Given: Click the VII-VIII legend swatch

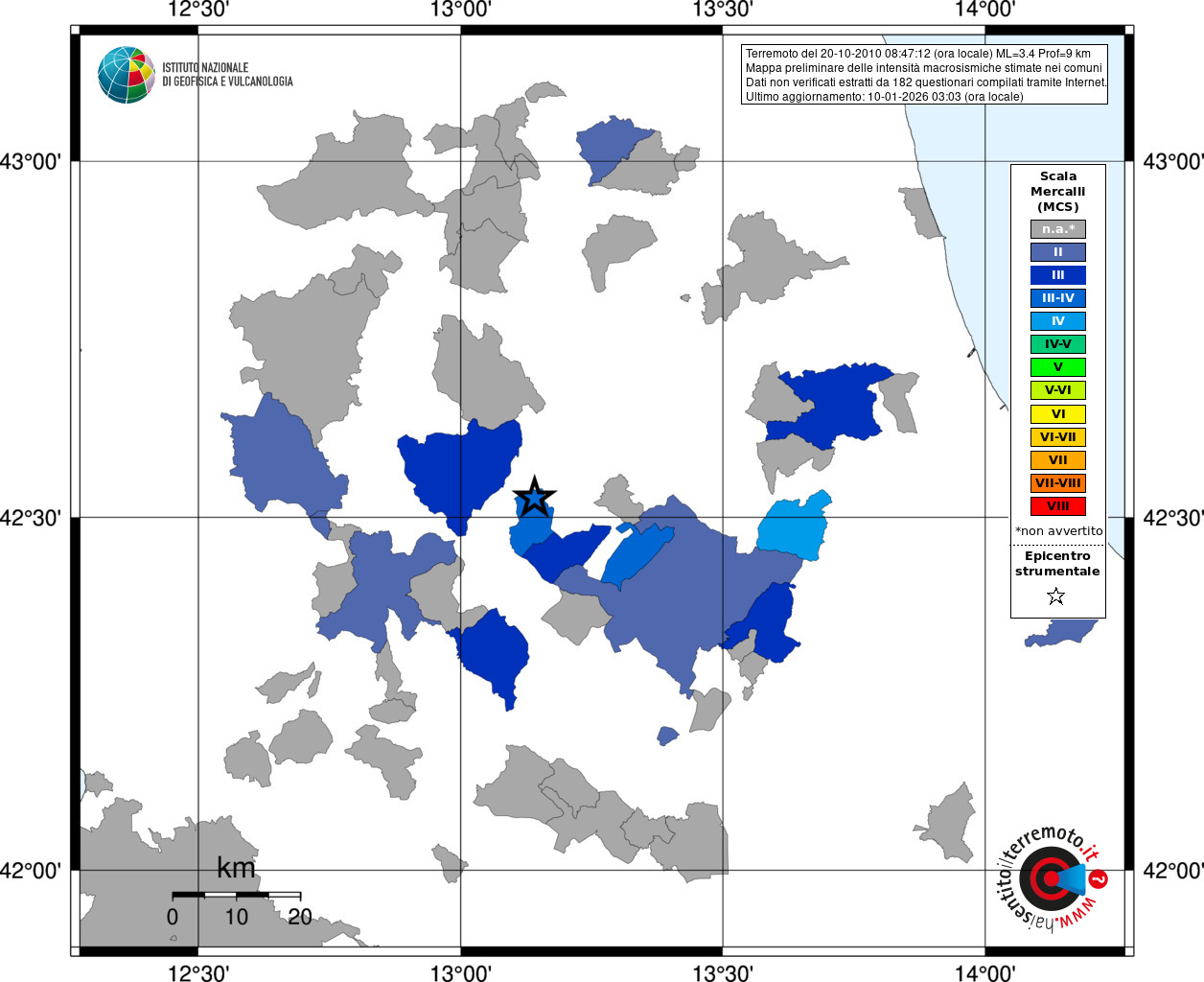Looking at the screenshot, I should tap(1058, 483).
